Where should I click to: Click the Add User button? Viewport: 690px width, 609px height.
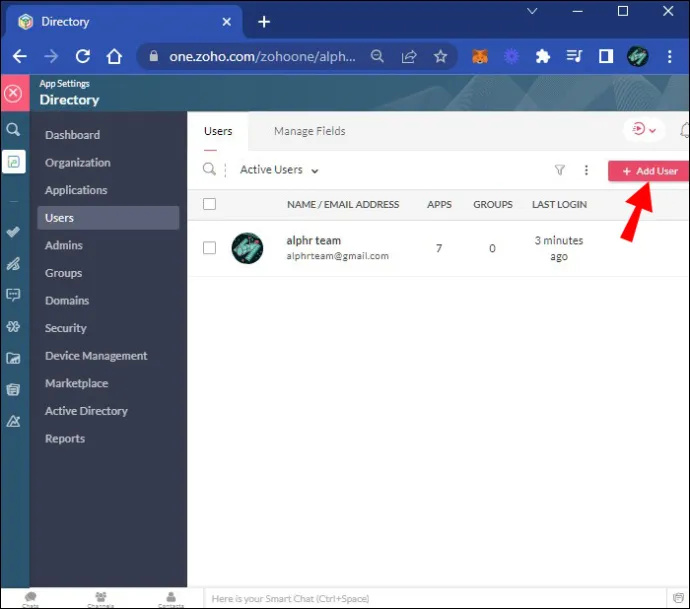click(649, 171)
